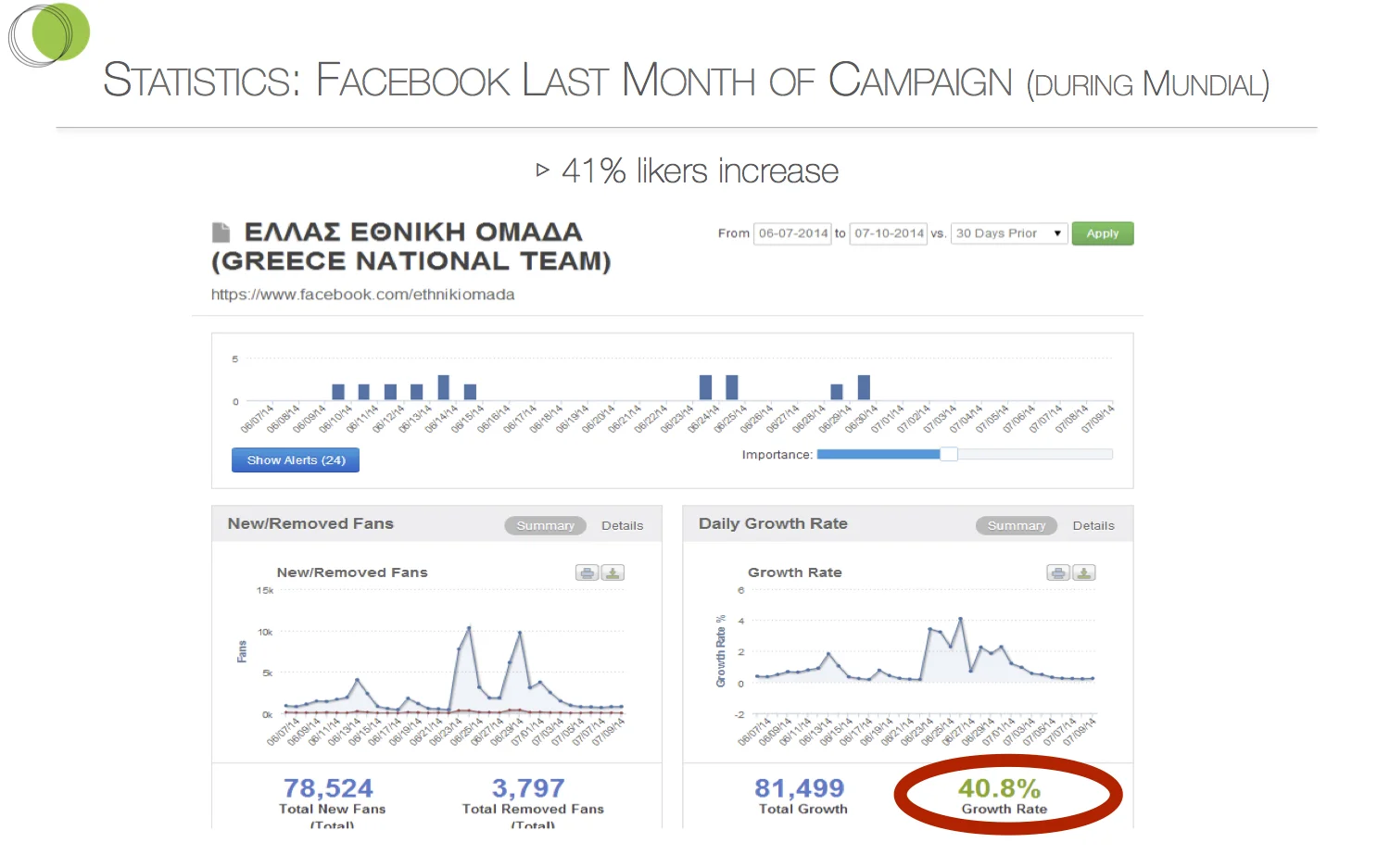
Task: Click the 40.8% Growth Rate value
Action: [x=999, y=788]
